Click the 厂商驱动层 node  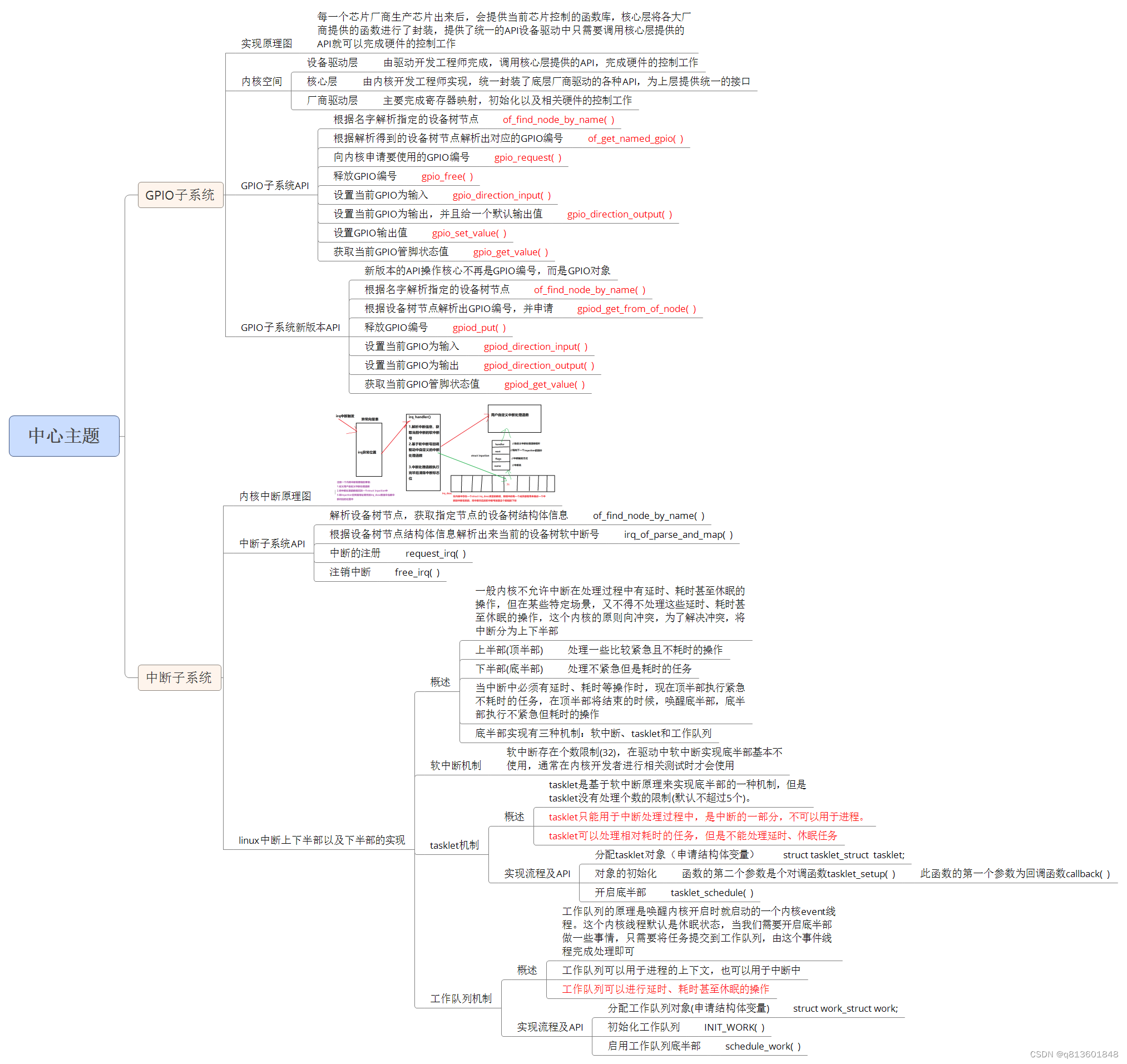(x=333, y=100)
